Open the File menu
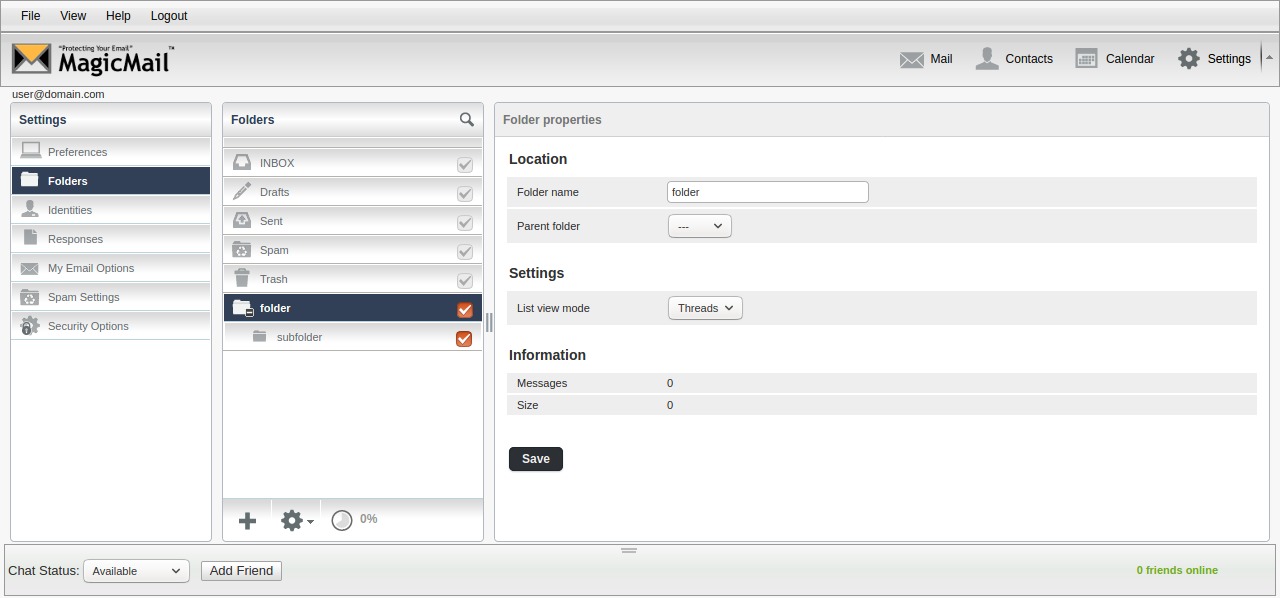1280x598 pixels. pyautogui.click(x=31, y=16)
